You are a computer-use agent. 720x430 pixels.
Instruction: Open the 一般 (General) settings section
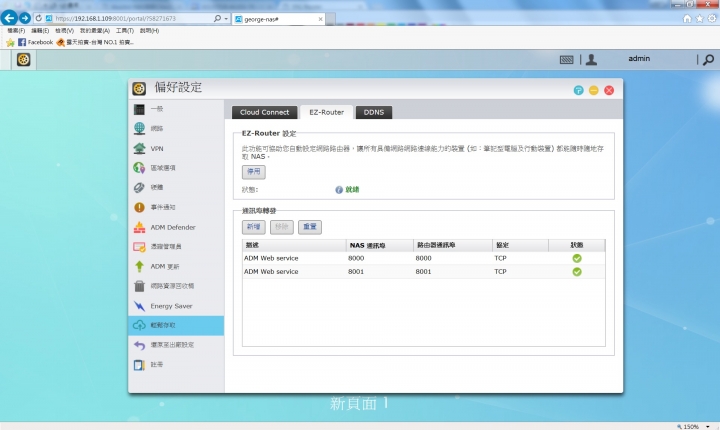[176, 109]
